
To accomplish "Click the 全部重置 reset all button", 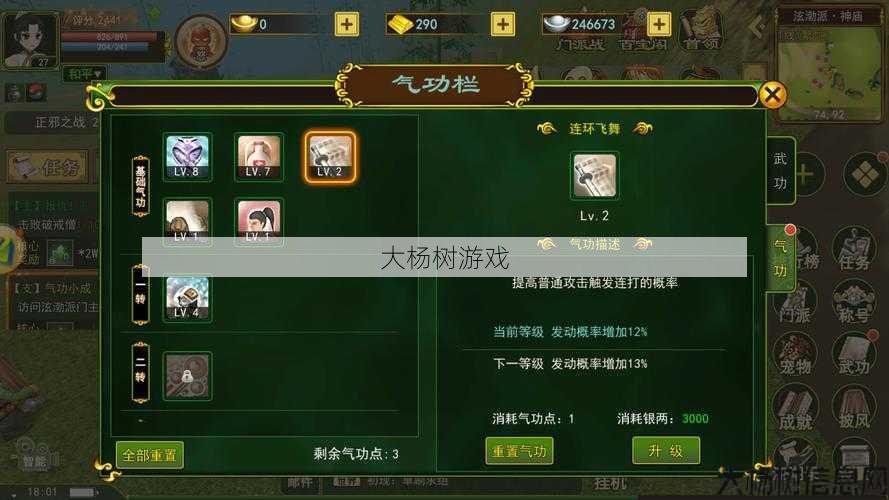I will click(x=150, y=455).
